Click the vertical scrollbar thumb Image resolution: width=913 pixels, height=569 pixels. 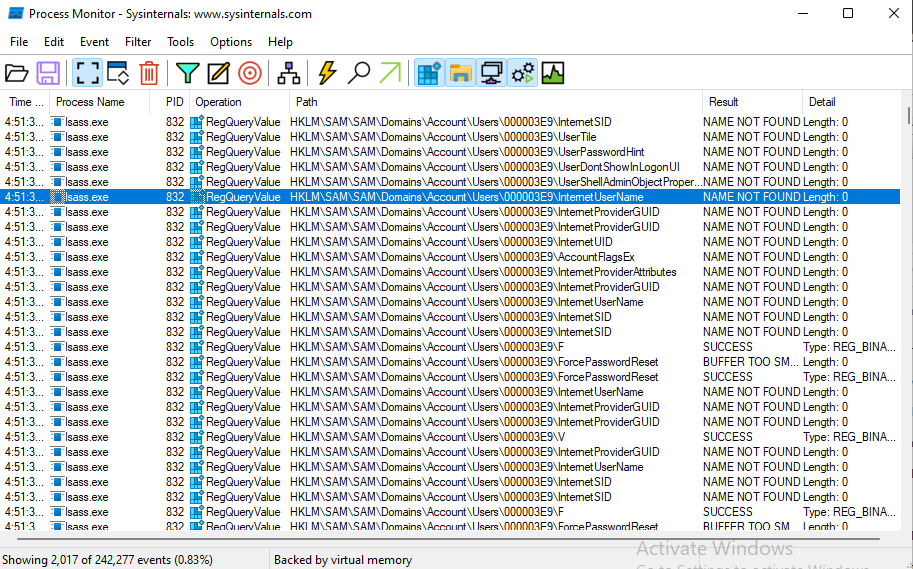coord(907,115)
